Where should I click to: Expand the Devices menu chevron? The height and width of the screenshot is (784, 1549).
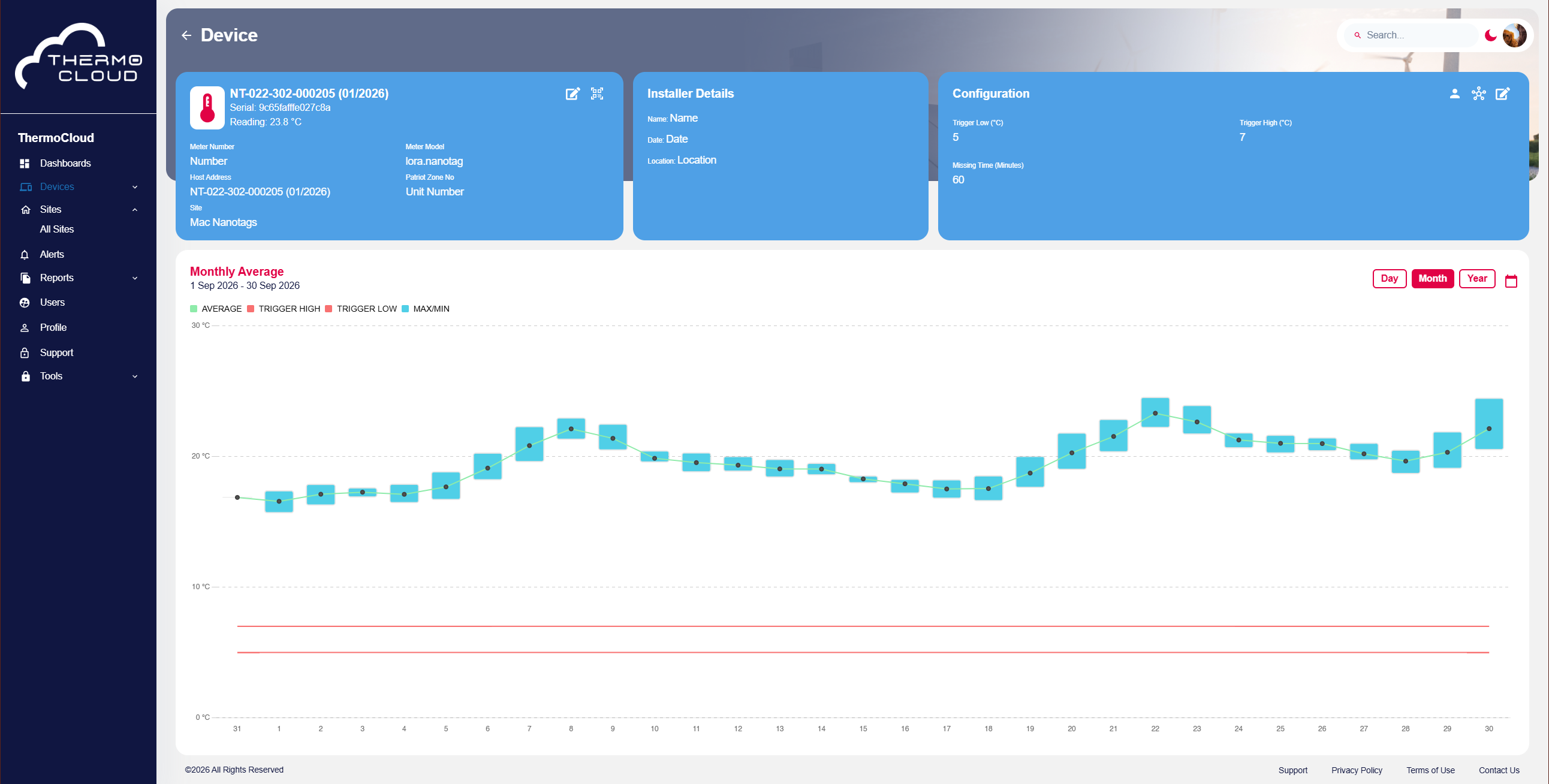(135, 187)
